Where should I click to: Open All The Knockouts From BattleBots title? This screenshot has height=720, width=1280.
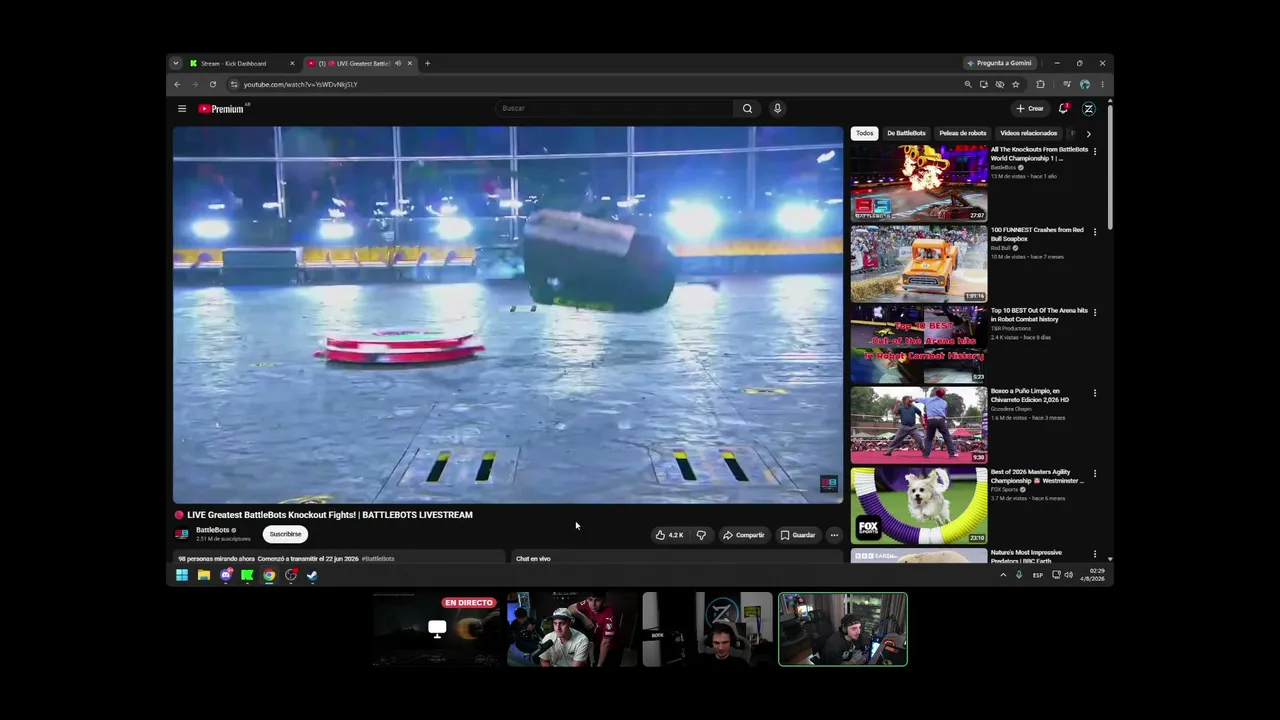pos(1039,154)
